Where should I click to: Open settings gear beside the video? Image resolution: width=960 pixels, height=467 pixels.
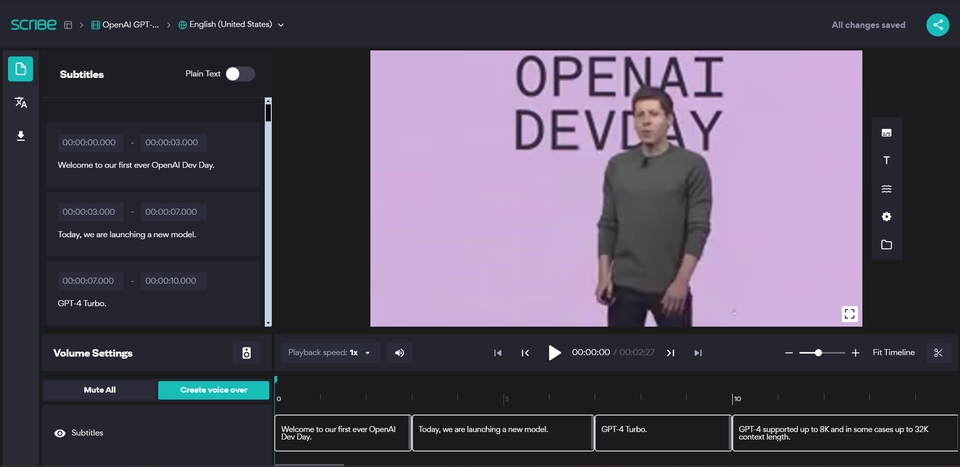coord(886,216)
